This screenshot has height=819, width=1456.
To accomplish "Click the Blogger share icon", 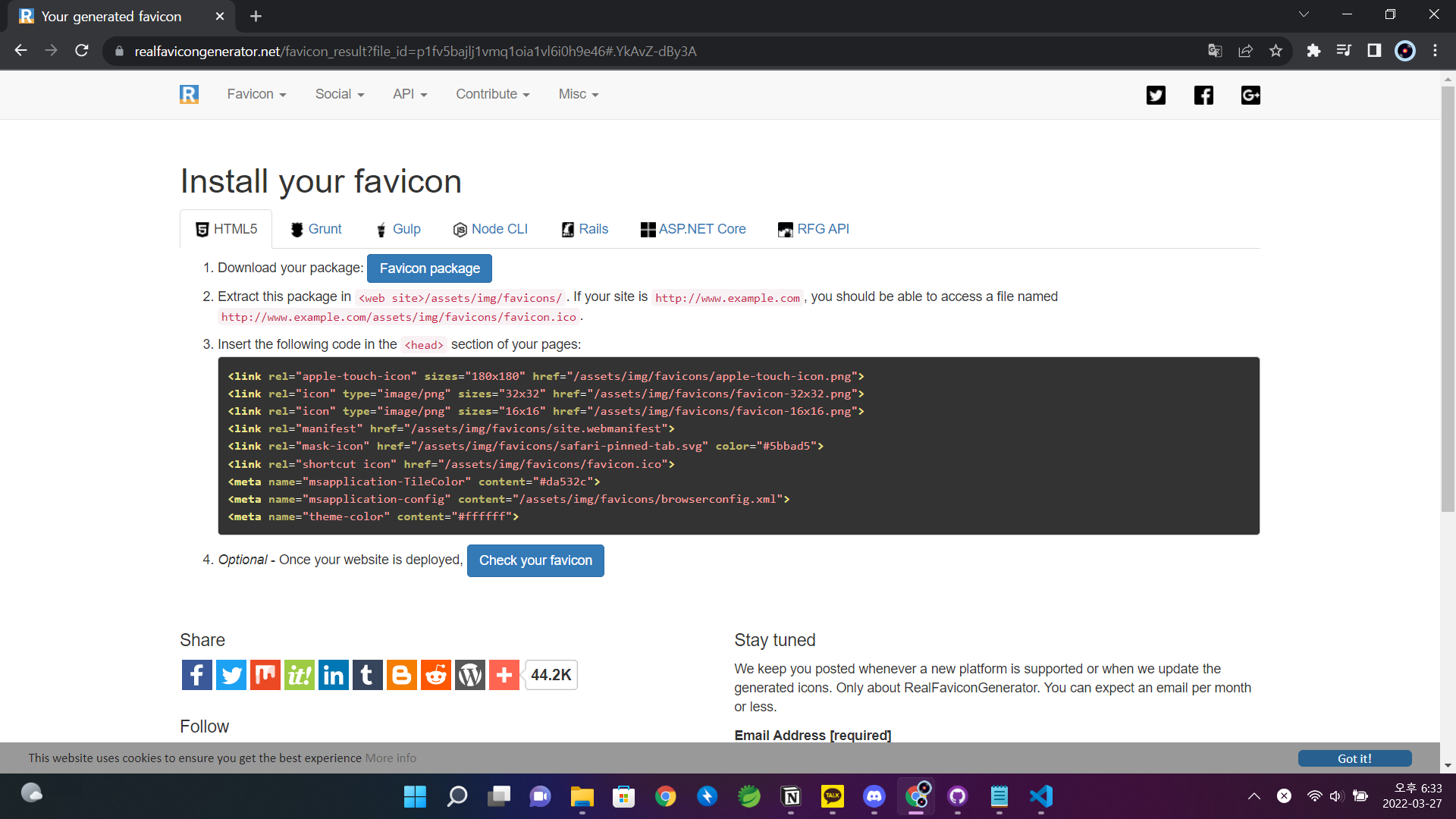I will point(402,675).
